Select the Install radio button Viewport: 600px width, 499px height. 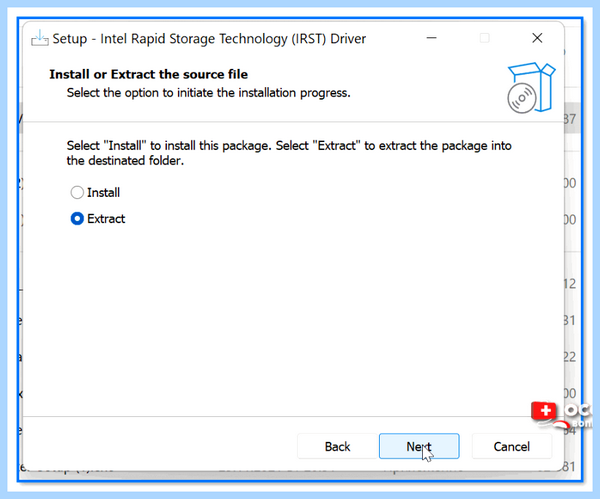click(77, 192)
